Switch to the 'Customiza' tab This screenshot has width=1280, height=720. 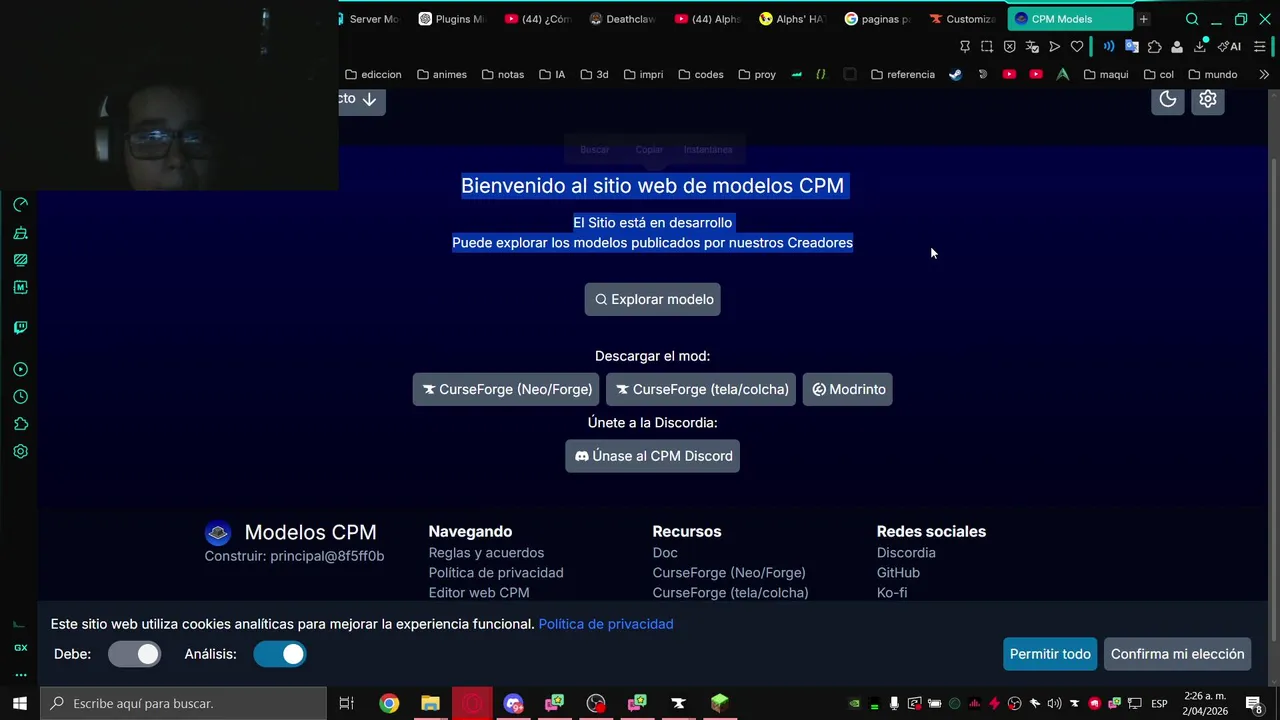coord(963,19)
